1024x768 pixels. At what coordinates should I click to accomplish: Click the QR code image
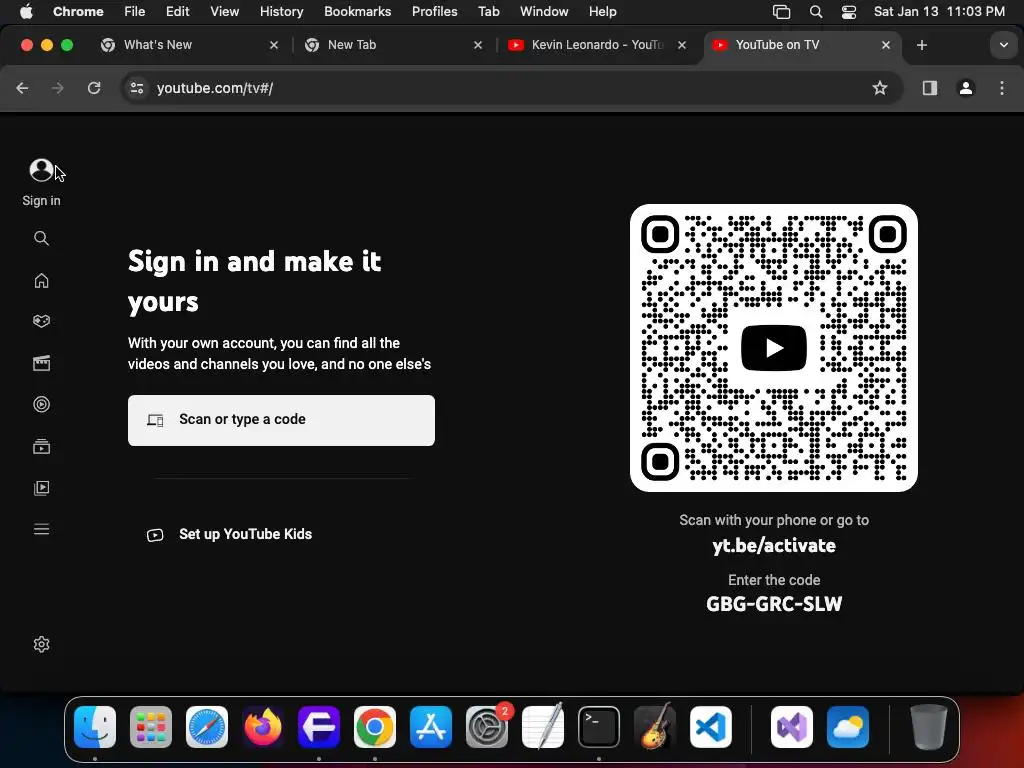coord(774,348)
